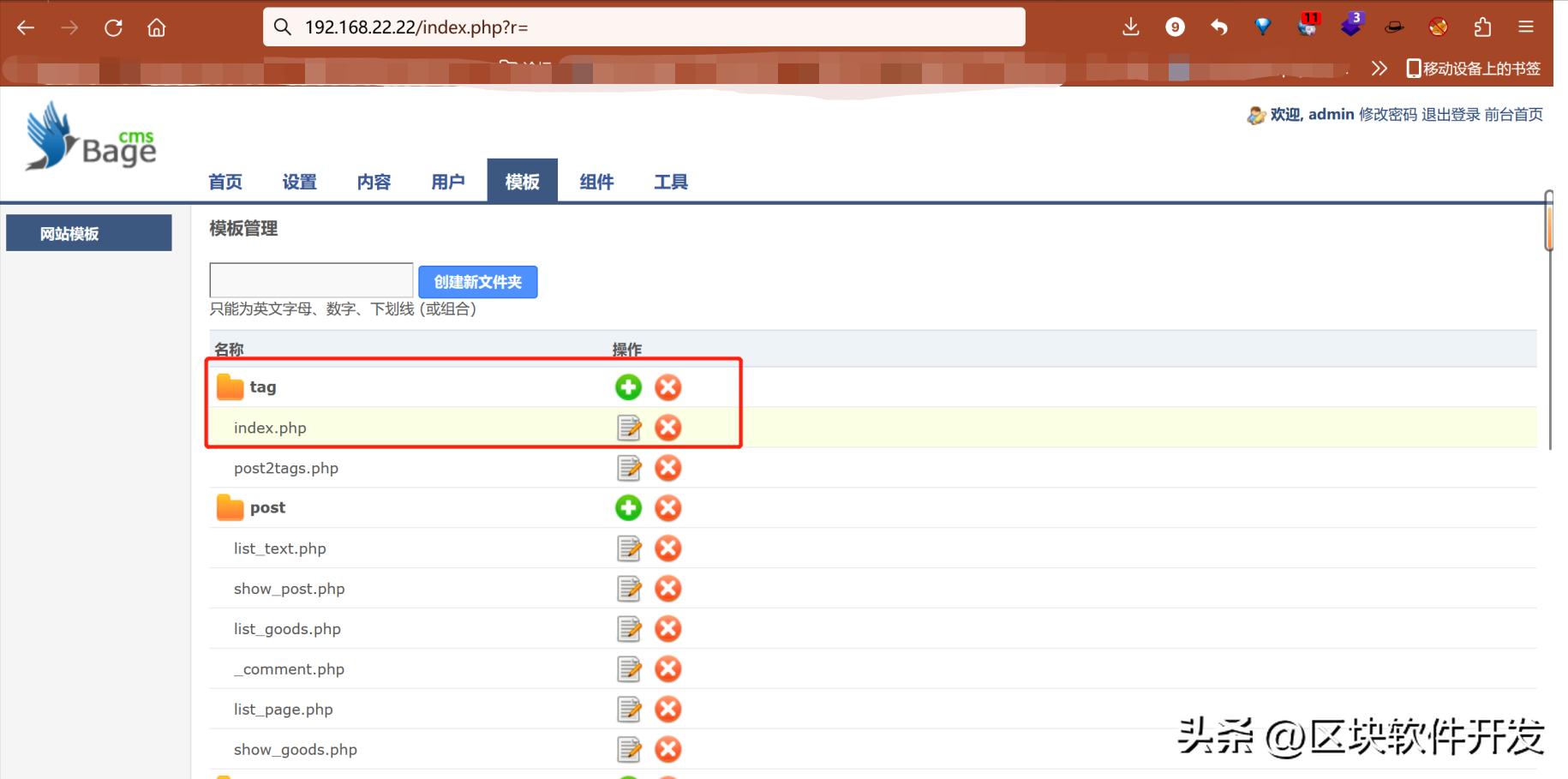1568x779 pixels.
Task: Edit show_goods.php template
Action: pyautogui.click(x=629, y=750)
